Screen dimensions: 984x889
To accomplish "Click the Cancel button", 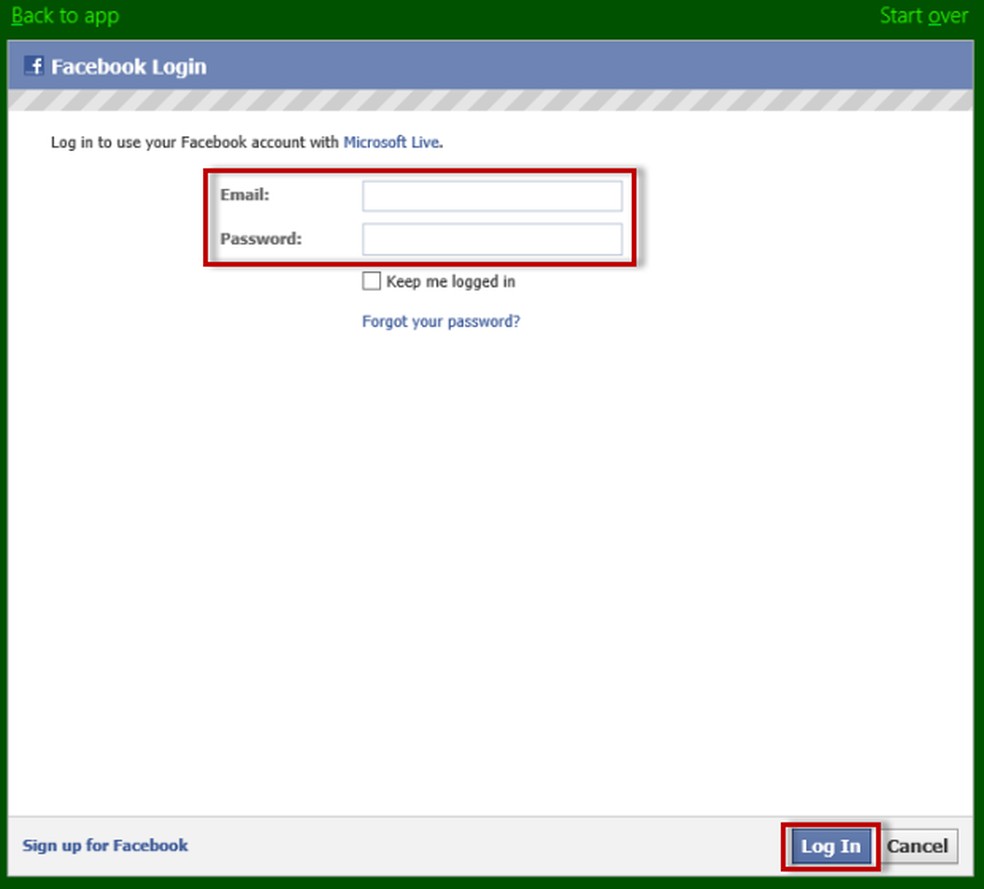I will [x=917, y=846].
